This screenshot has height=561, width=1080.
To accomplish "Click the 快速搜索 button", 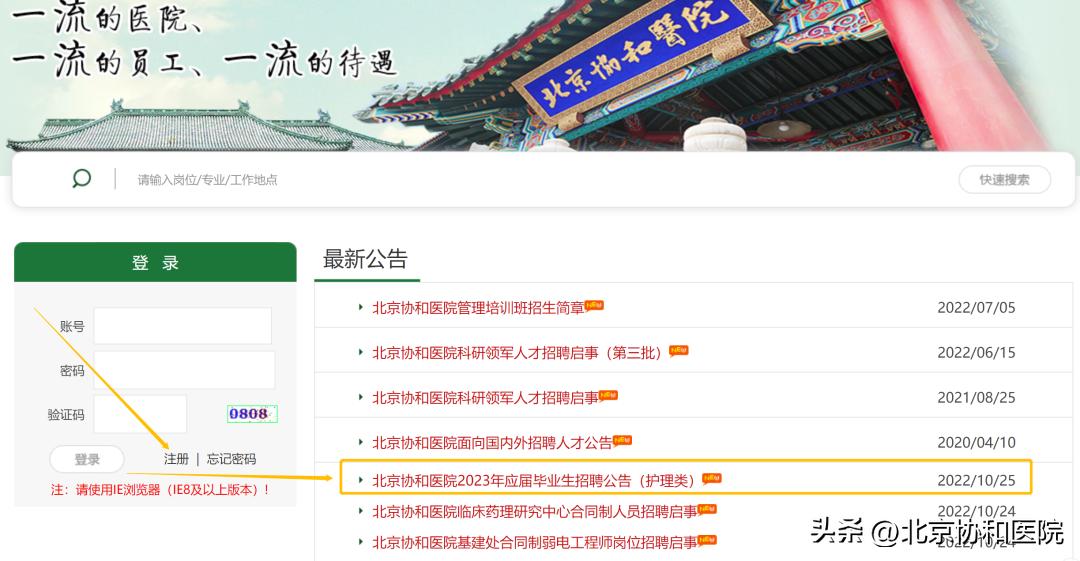I will click(1004, 180).
